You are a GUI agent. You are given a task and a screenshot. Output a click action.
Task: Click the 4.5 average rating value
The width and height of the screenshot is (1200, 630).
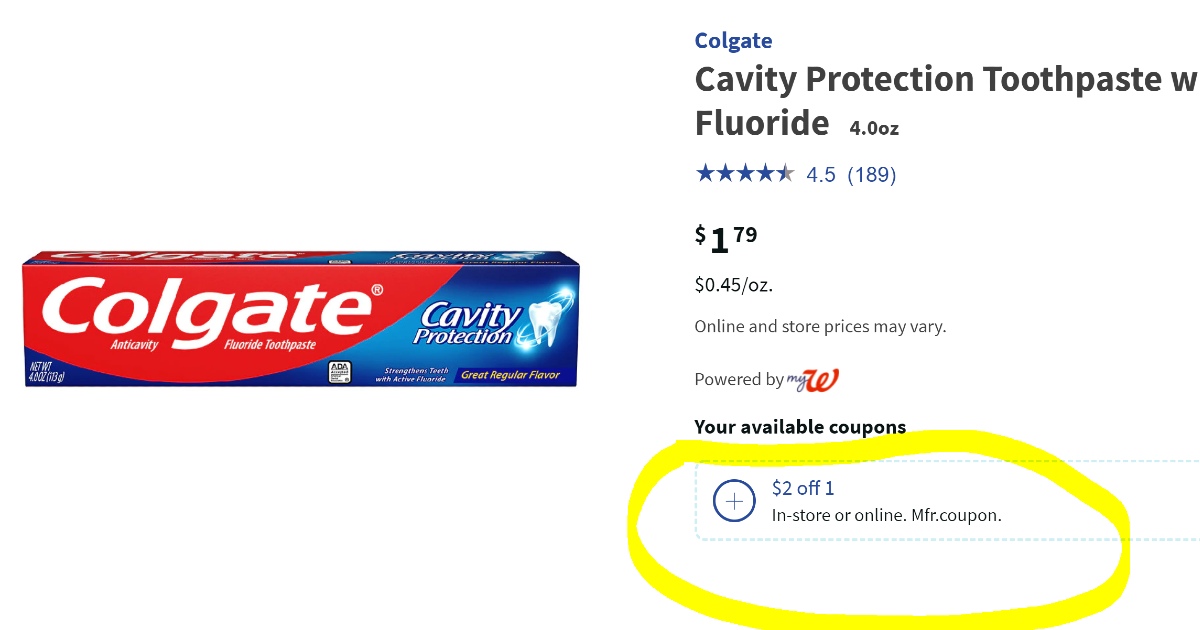pos(822,173)
